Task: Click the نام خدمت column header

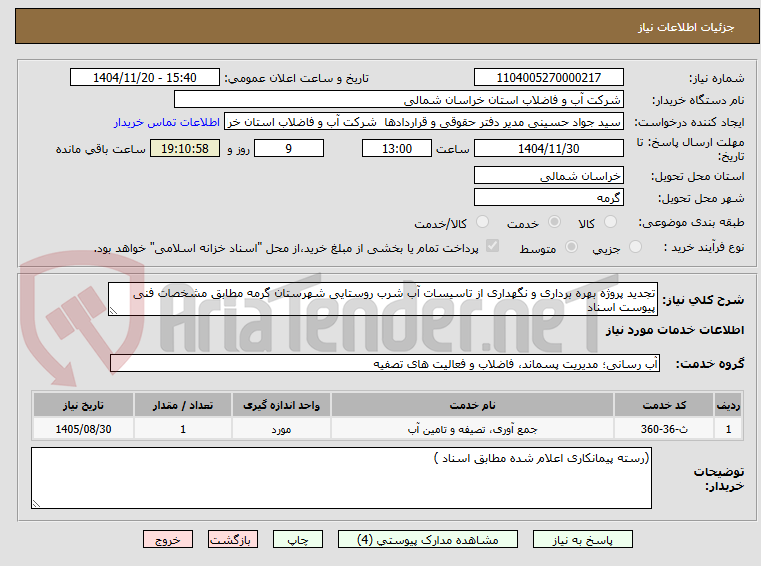Action: click(472, 405)
